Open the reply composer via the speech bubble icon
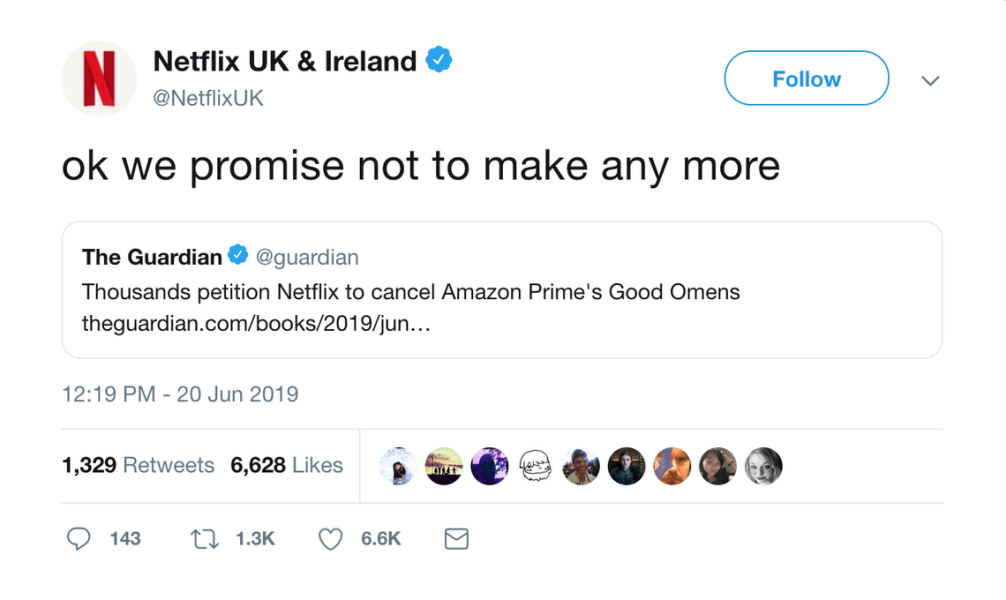 [80, 538]
